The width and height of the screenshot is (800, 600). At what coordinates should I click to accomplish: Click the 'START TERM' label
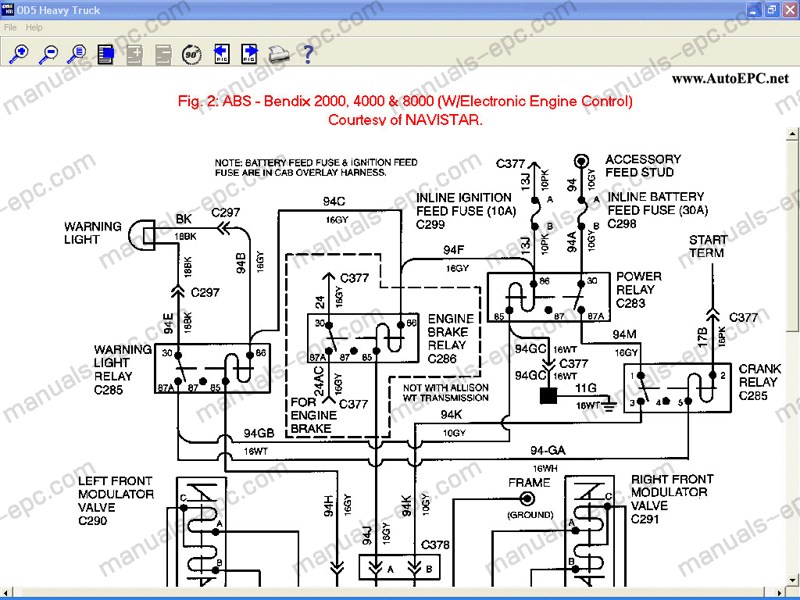708,246
